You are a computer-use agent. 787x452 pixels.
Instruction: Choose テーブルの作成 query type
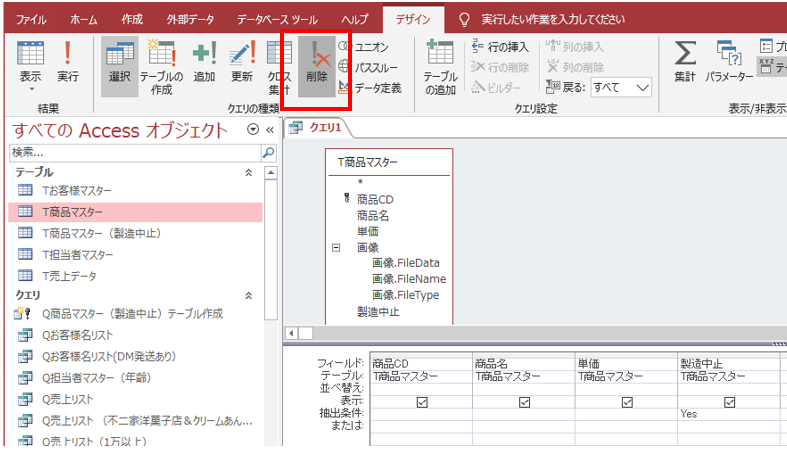pos(161,66)
